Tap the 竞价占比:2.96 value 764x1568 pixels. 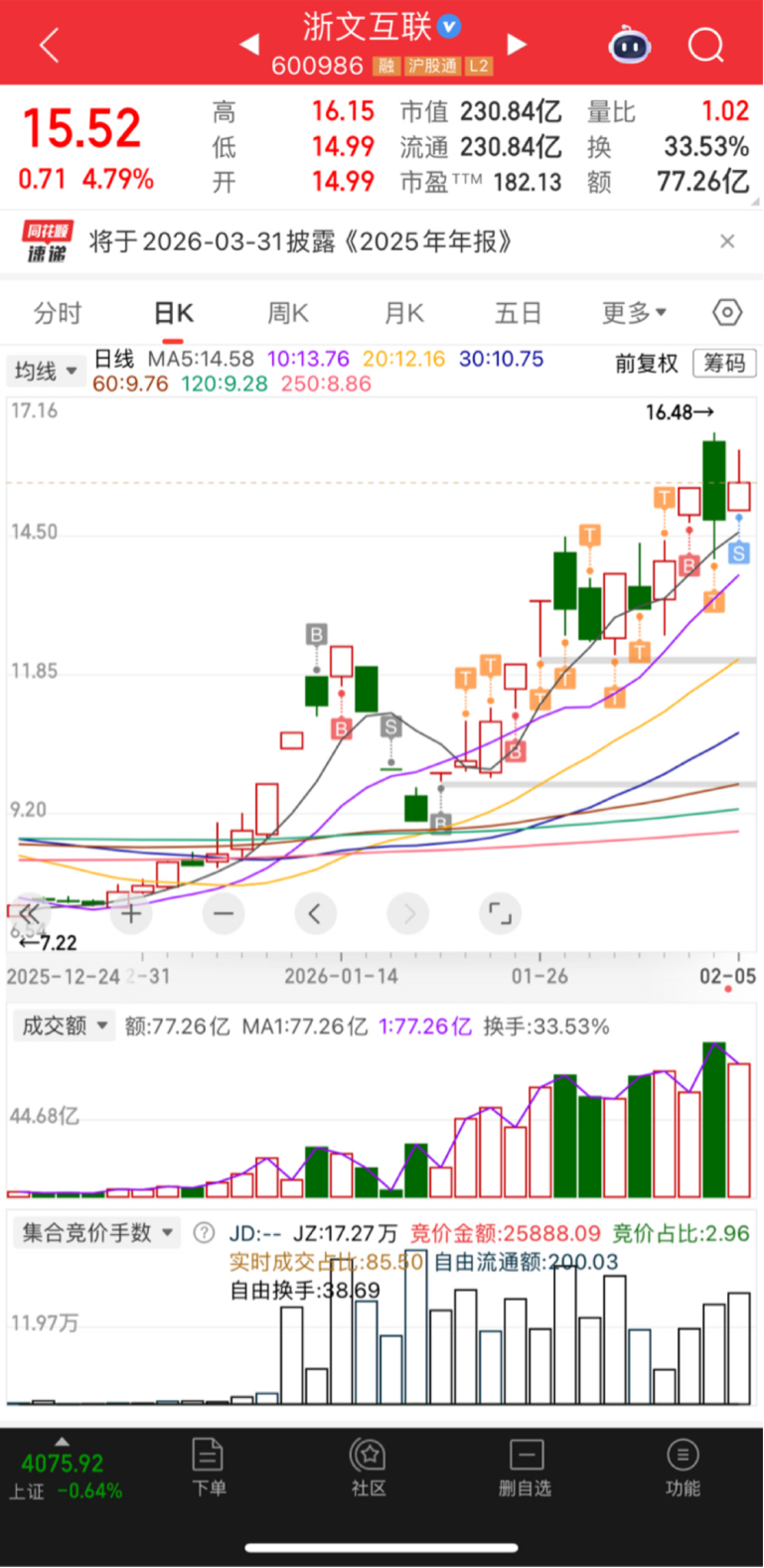[x=681, y=1233]
